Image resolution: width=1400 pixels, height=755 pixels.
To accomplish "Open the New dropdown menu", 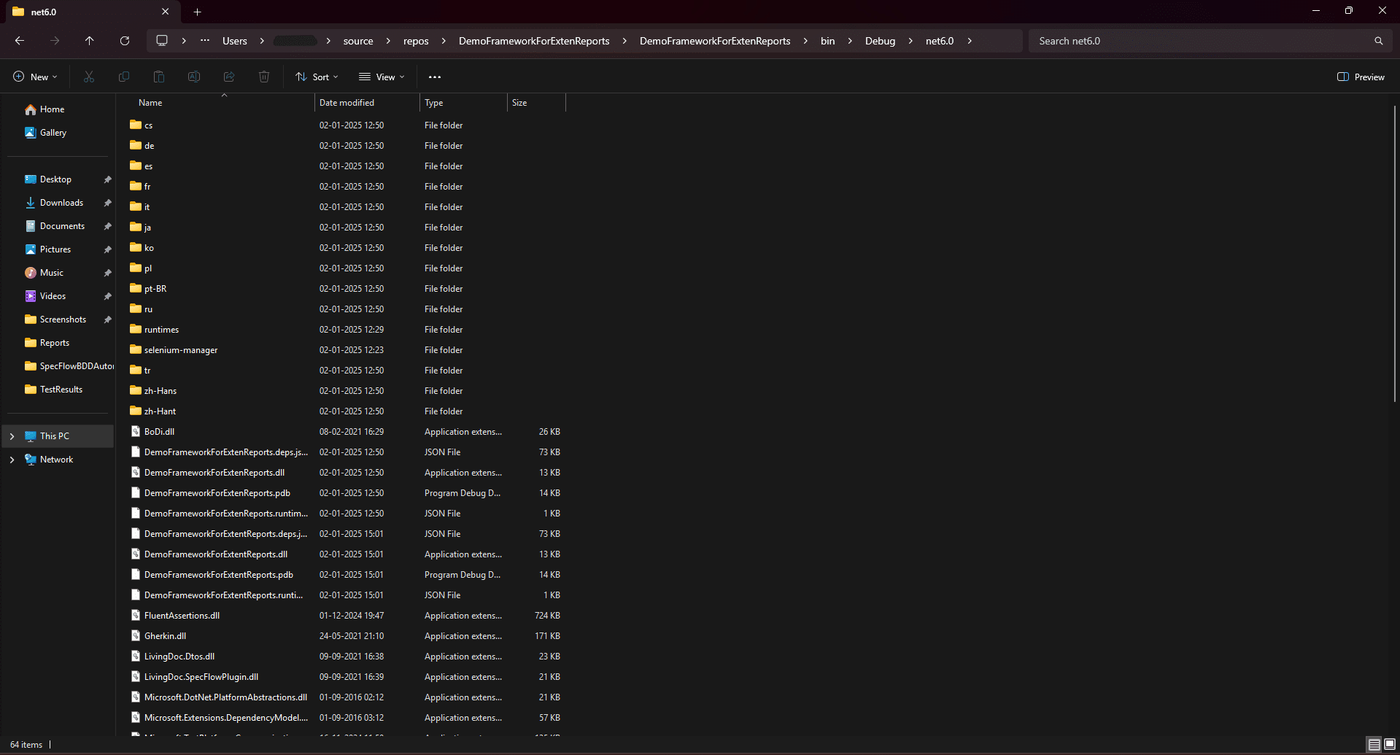I will click(x=35, y=77).
